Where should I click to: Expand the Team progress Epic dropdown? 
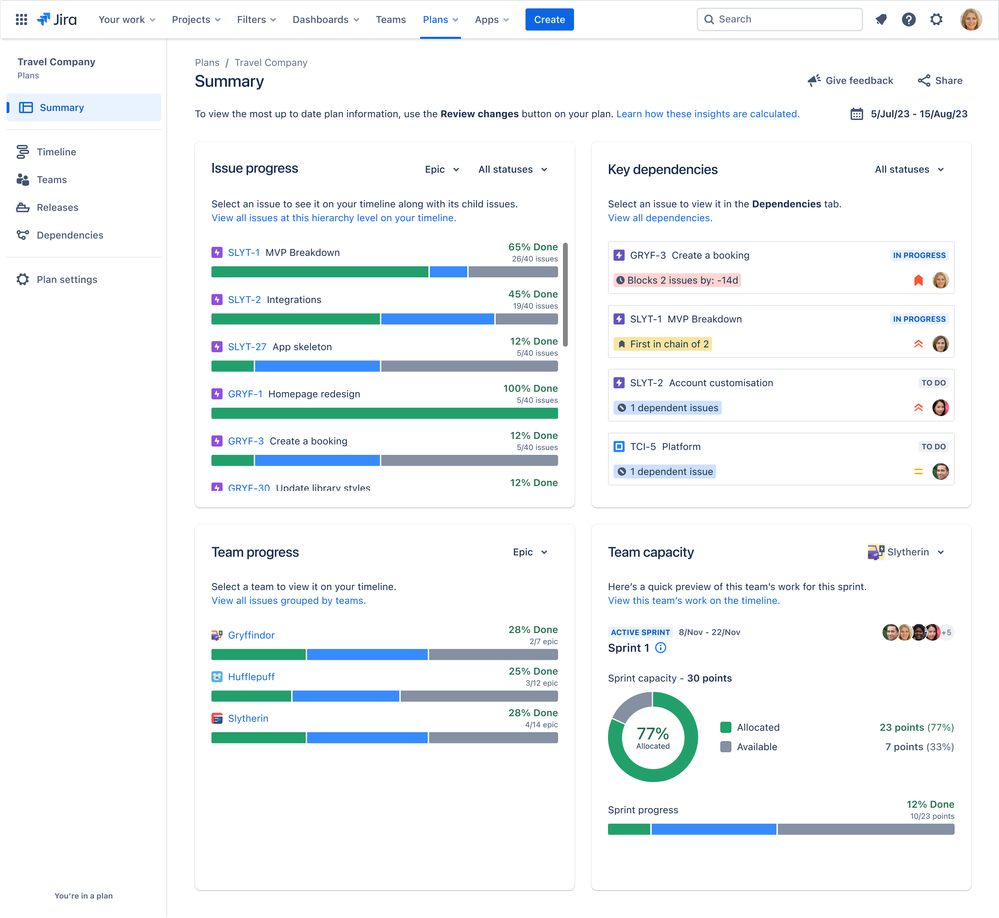[x=530, y=552]
